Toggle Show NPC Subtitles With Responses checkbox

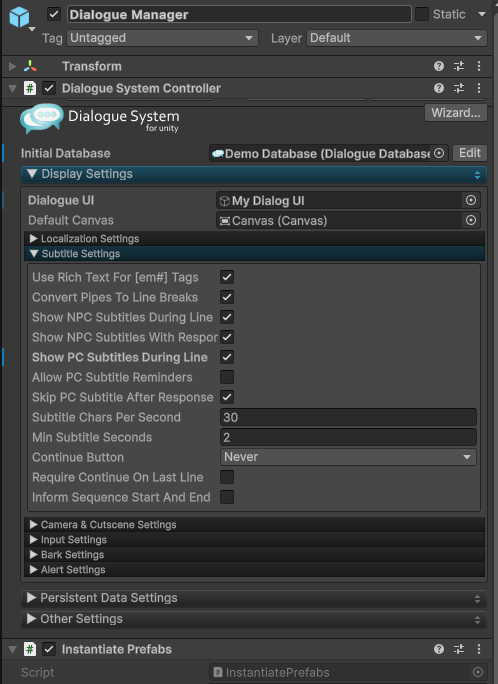click(227, 337)
